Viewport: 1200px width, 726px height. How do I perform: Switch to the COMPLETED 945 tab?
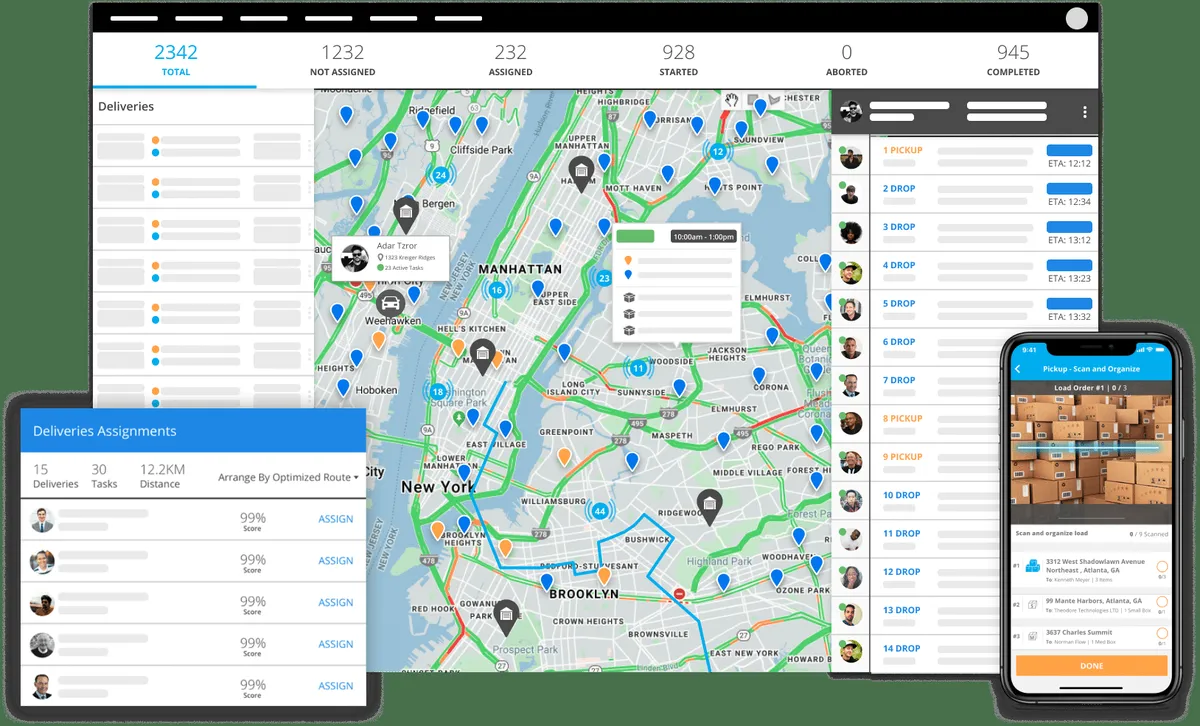pos(1013,60)
